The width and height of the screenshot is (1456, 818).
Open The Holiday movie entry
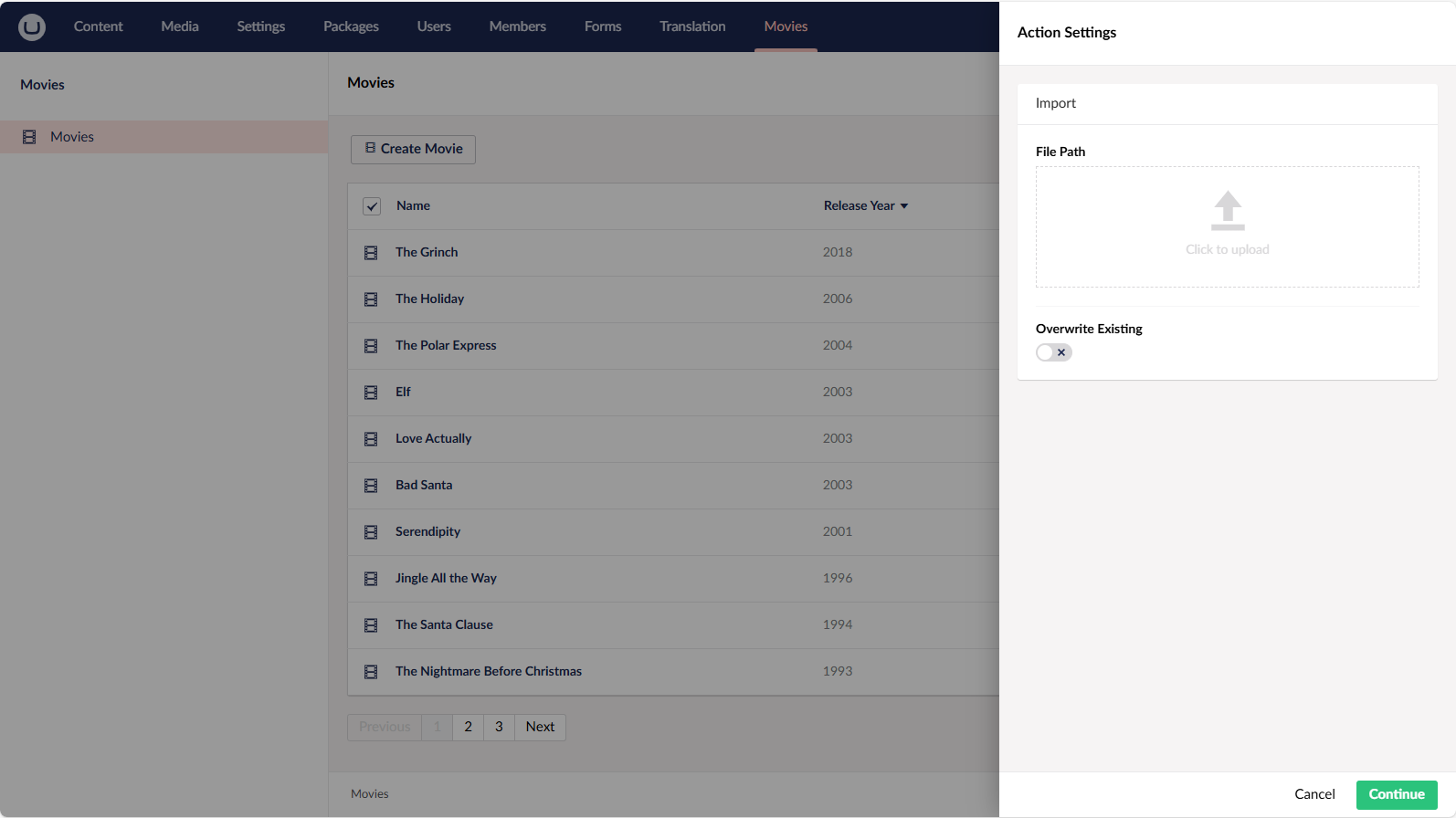point(429,299)
